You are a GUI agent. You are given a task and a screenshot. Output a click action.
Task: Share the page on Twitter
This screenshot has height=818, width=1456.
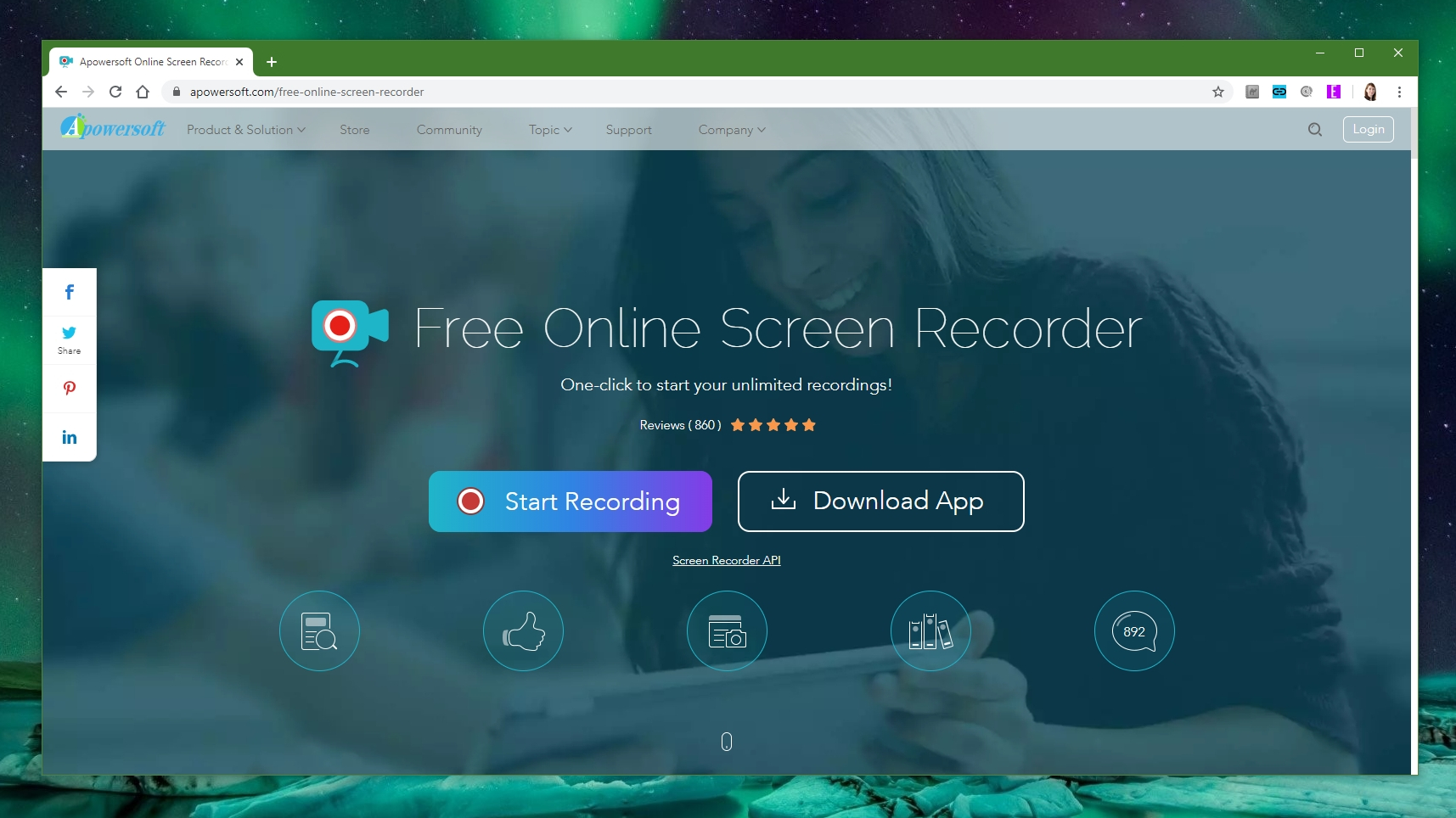[x=69, y=333]
